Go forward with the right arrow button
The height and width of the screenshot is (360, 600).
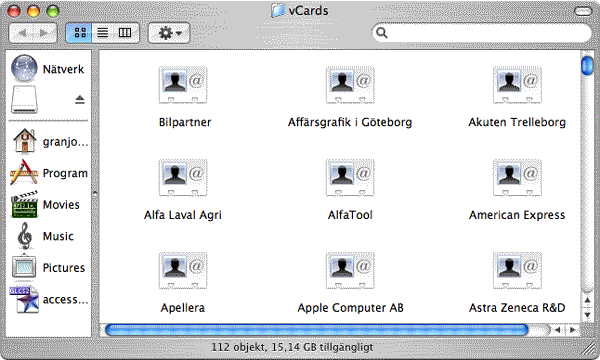45,33
